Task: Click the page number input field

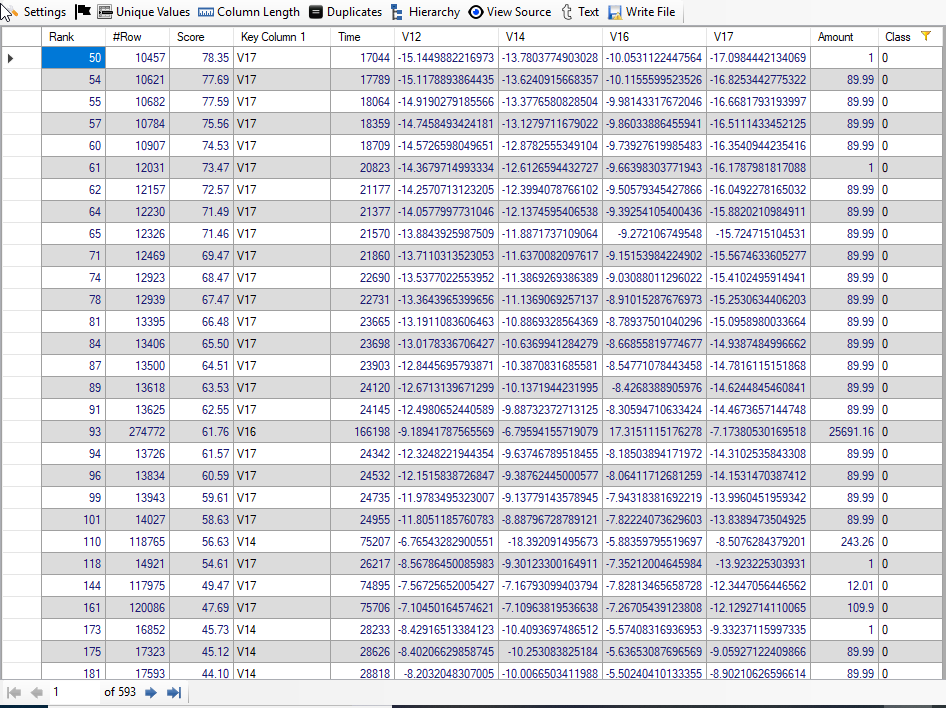Action: (73, 692)
